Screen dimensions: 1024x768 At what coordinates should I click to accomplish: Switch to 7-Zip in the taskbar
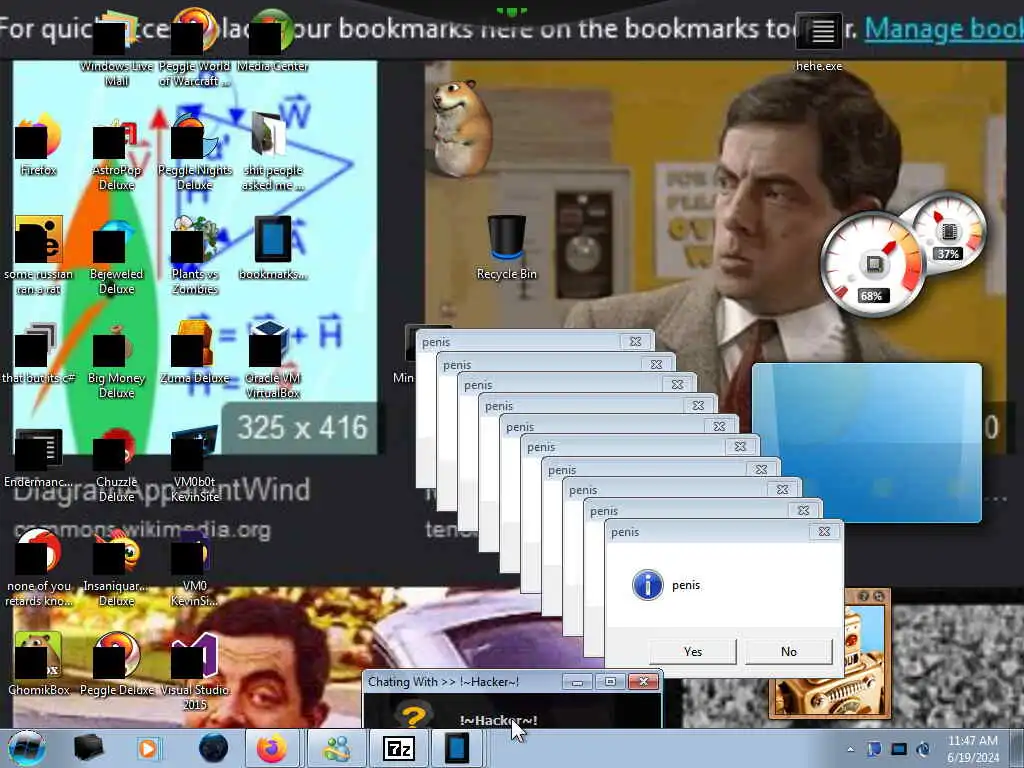[x=398, y=748]
